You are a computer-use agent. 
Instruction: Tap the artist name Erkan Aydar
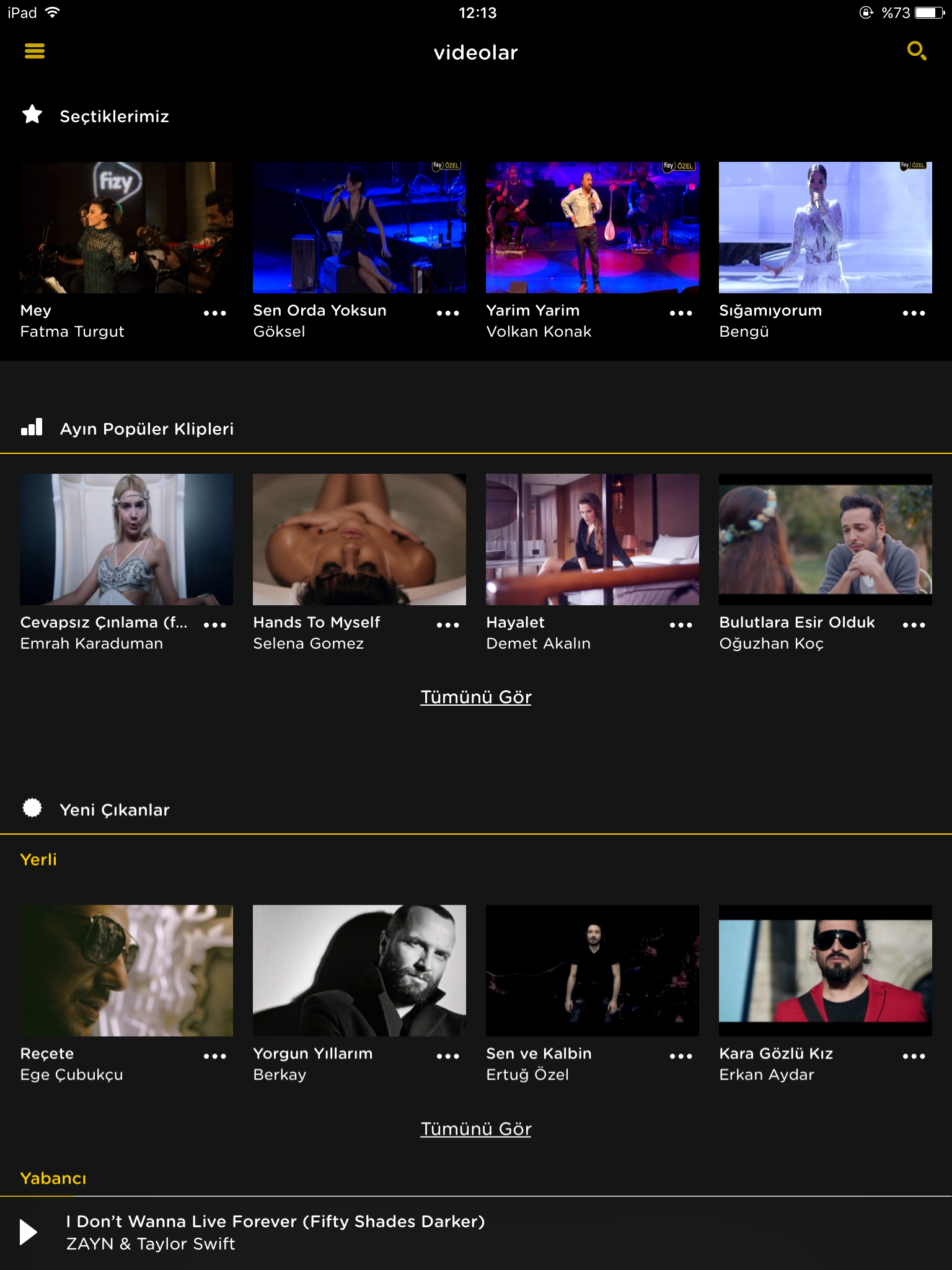[767, 1075]
